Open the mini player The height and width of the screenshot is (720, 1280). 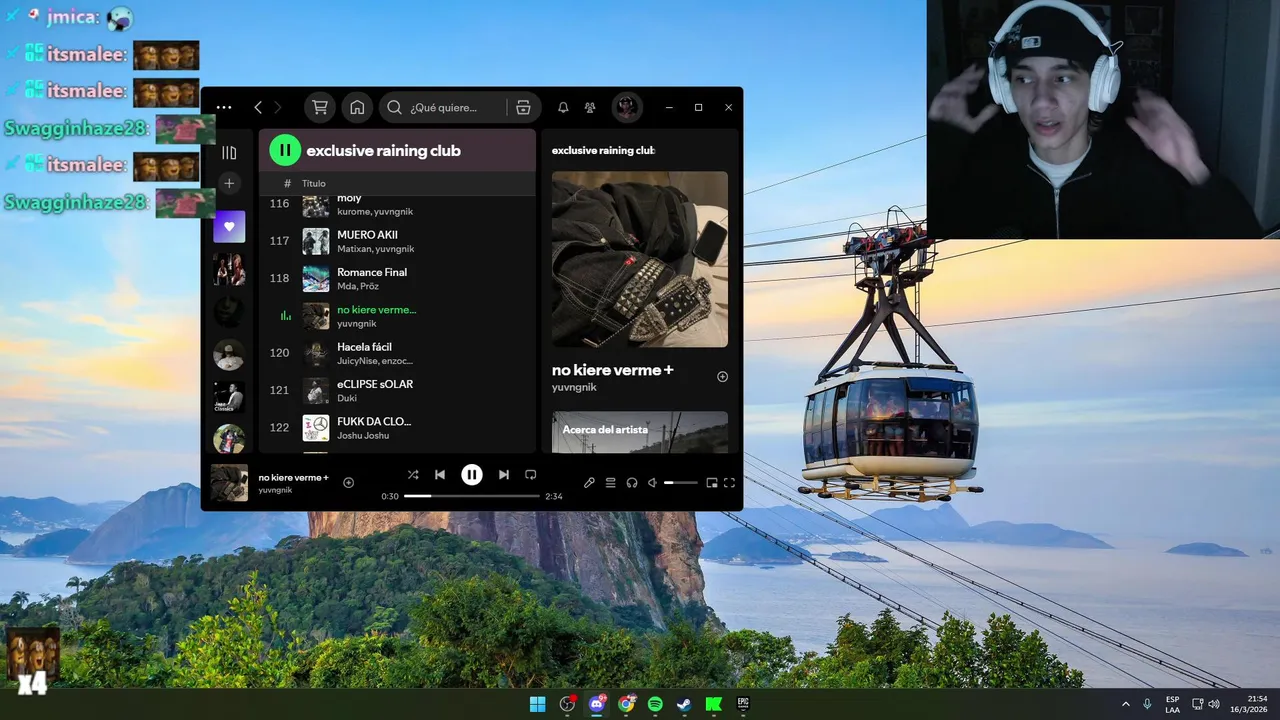click(712, 483)
